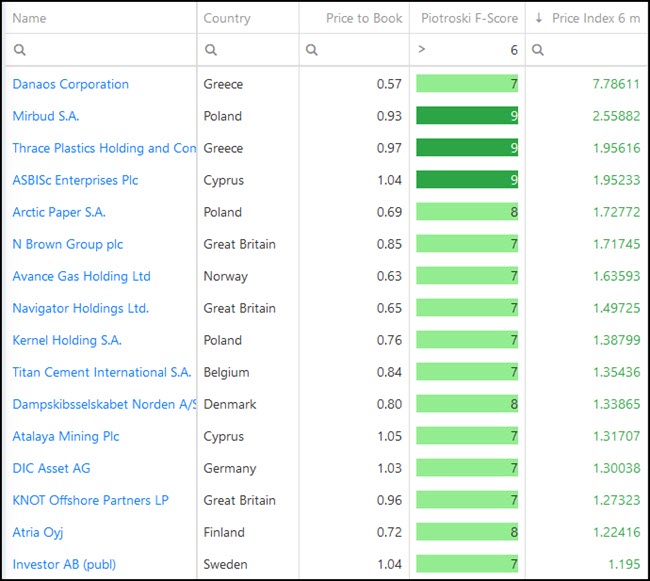The width and height of the screenshot is (650, 581).
Task: Open Titan Cement International S.A. link
Action: click(102, 372)
